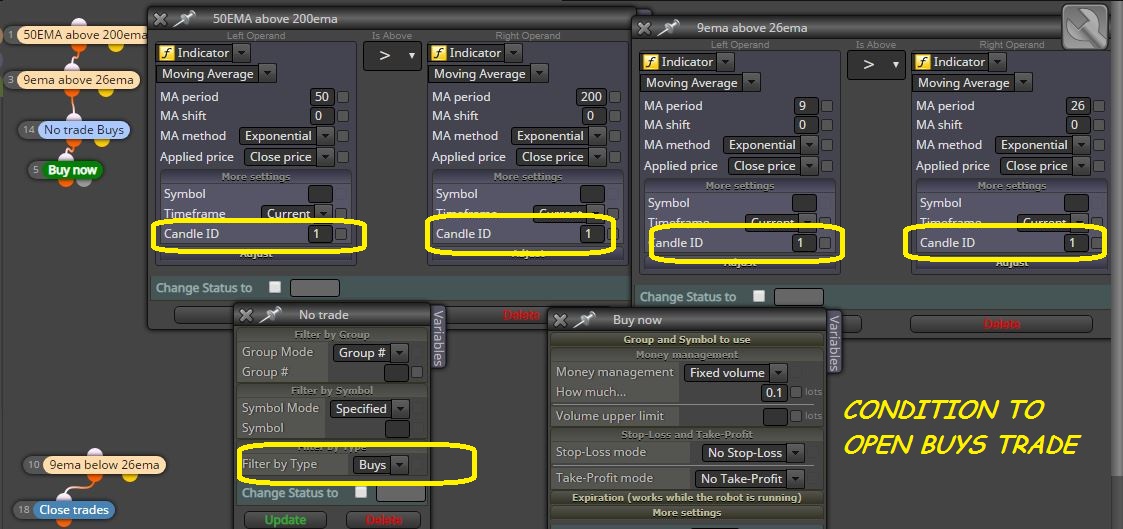Click Delete in the No trade panel
Image resolution: width=1123 pixels, height=529 pixels.
click(383, 520)
